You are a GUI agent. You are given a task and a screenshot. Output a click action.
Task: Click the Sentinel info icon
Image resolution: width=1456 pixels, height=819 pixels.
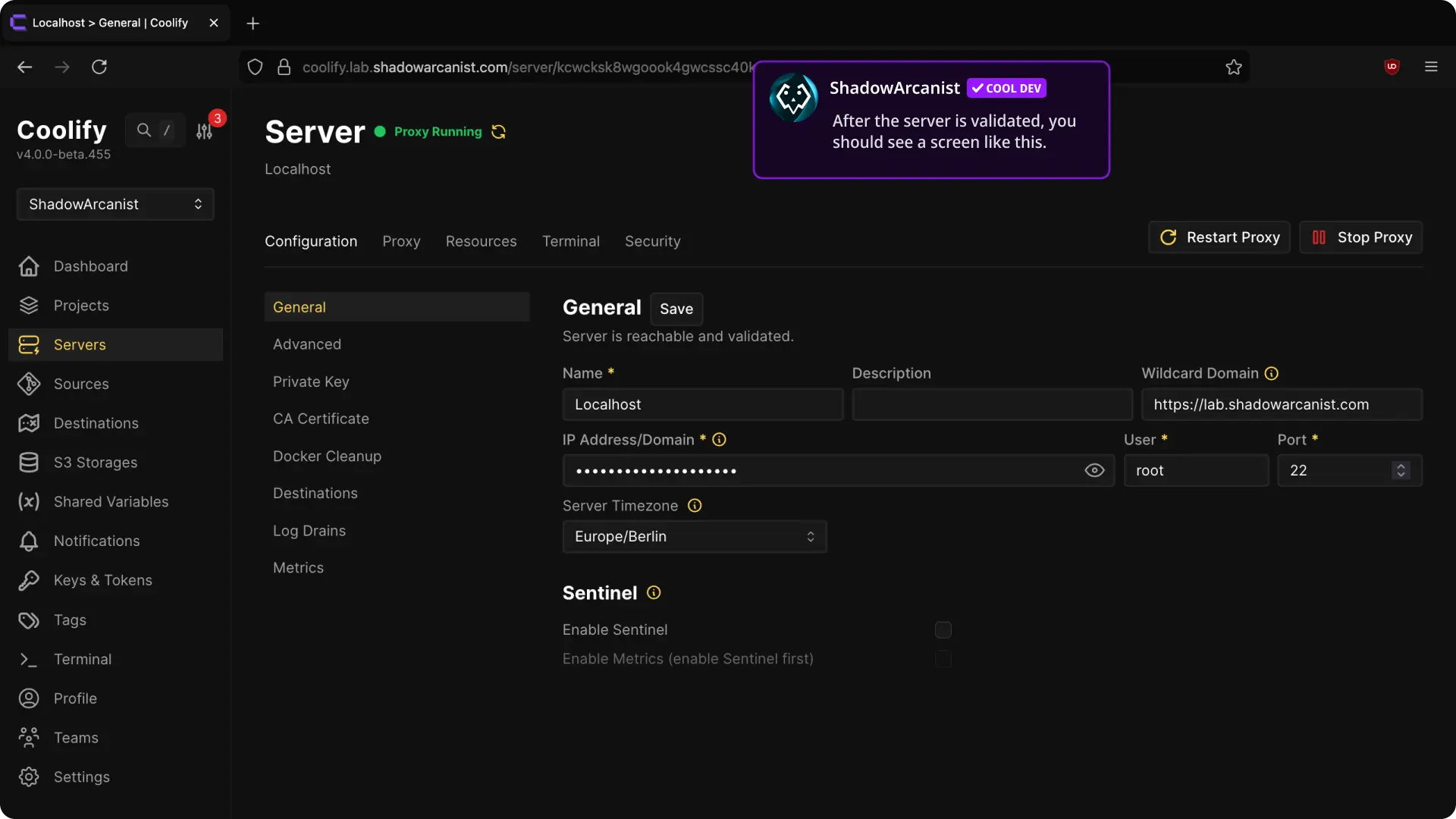click(x=654, y=593)
